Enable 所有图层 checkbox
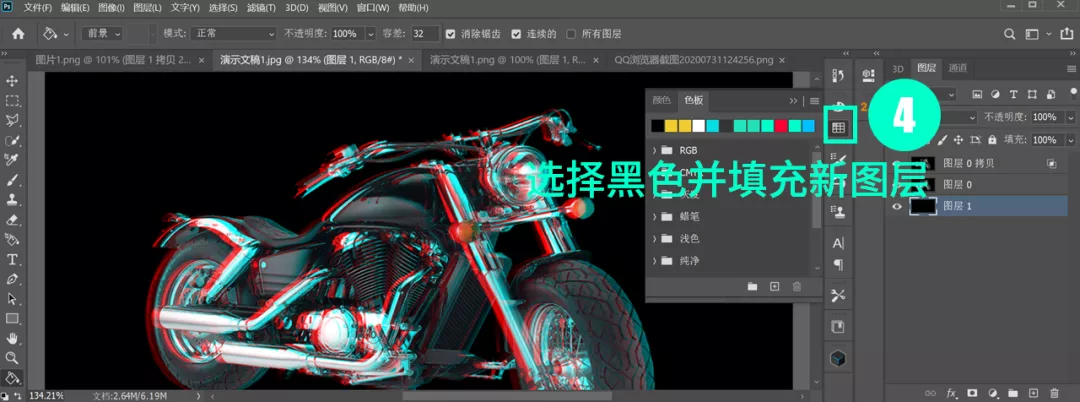This screenshot has width=1080, height=402. tap(570, 34)
